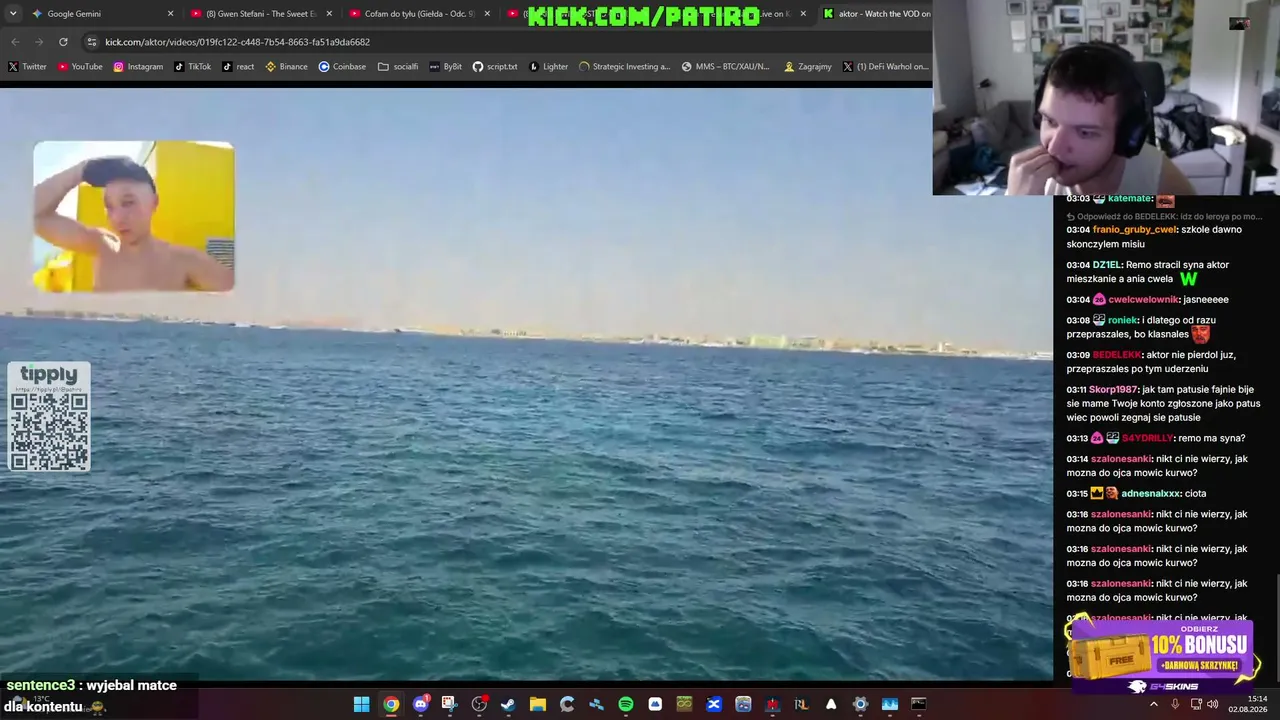Close the Cofam do tyłu tab

pyautogui.click(x=487, y=14)
